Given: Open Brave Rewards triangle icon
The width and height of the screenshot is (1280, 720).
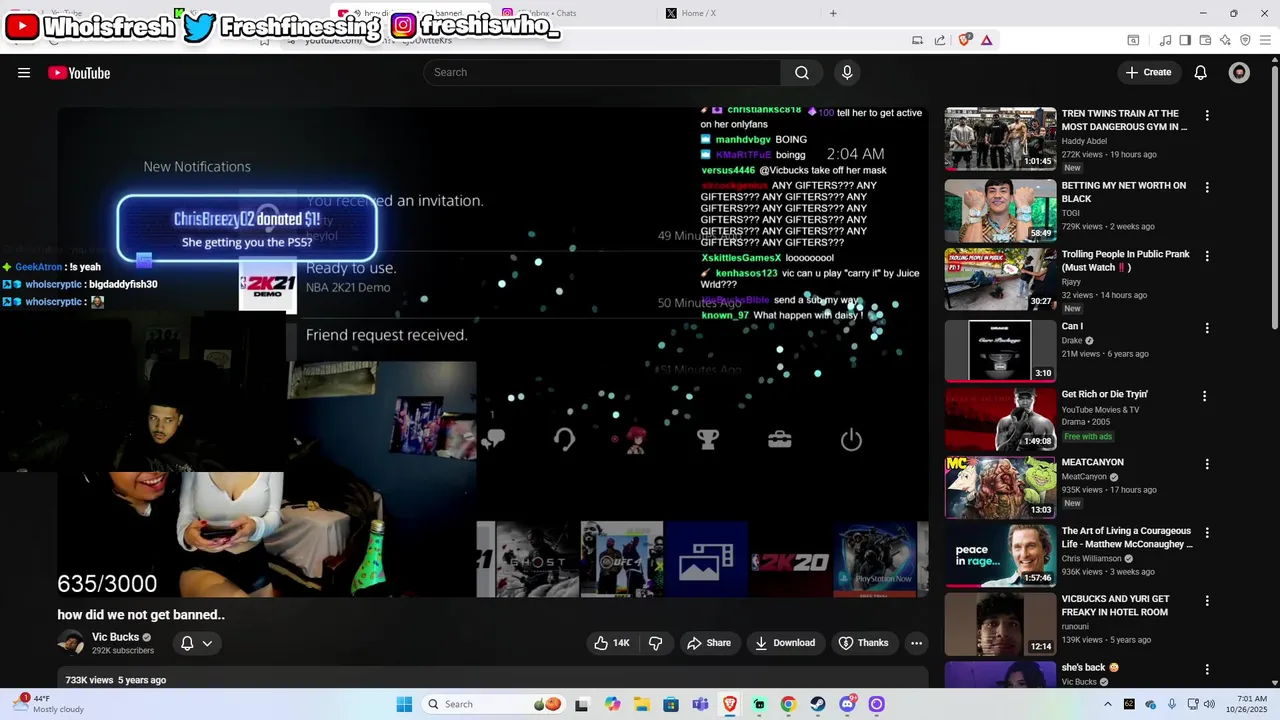Looking at the screenshot, I should pos(987,40).
